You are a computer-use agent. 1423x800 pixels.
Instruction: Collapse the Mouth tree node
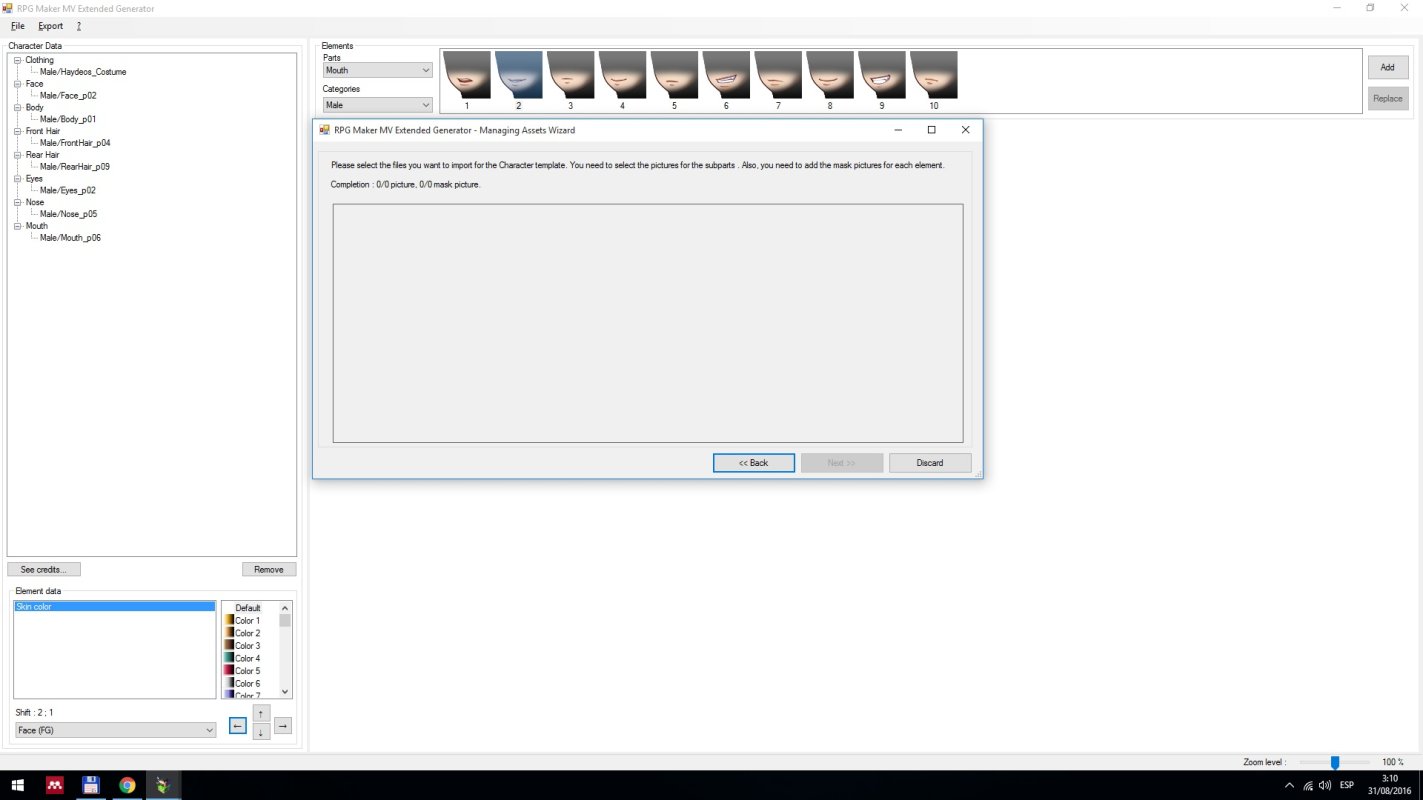click(17, 226)
